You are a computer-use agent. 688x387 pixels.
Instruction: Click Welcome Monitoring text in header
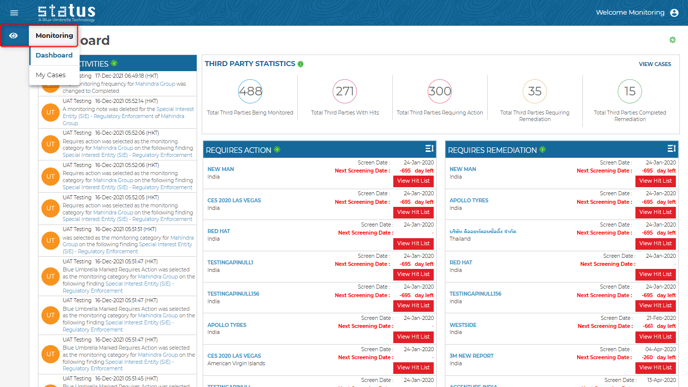pos(630,13)
